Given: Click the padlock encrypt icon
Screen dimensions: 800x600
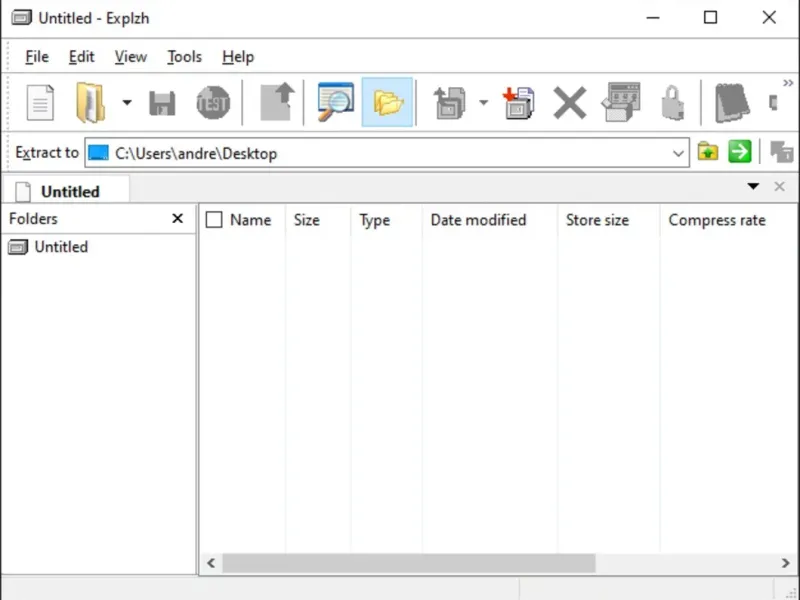Looking at the screenshot, I should pyautogui.click(x=672, y=103).
